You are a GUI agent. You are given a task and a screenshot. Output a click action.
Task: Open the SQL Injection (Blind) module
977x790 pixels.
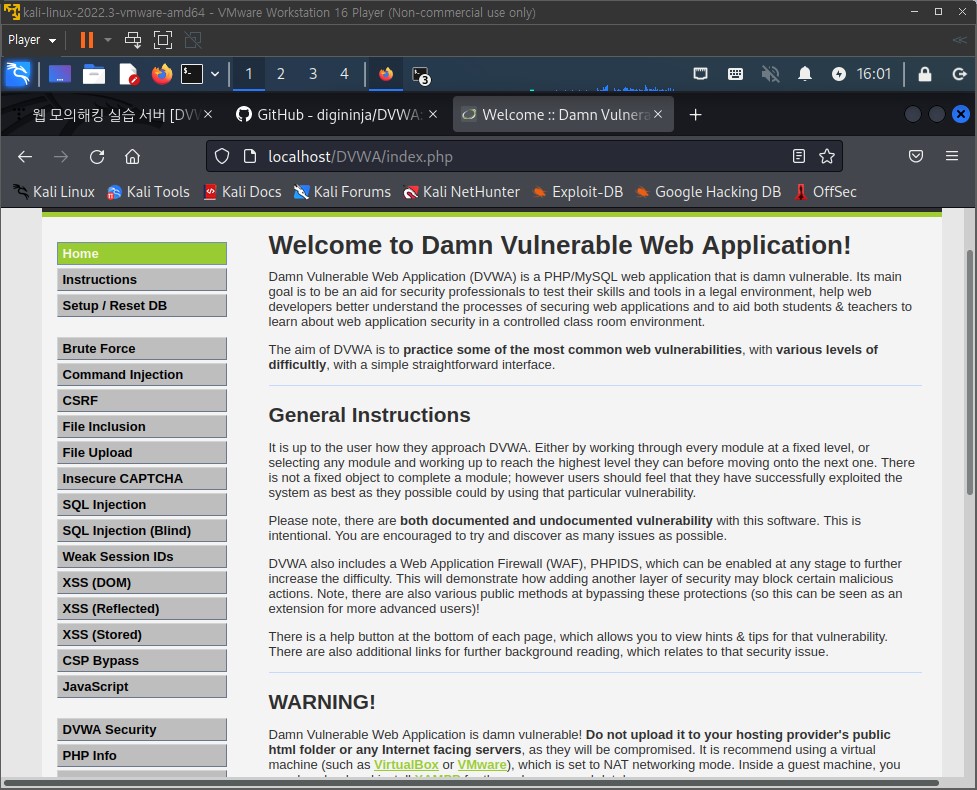[142, 531]
